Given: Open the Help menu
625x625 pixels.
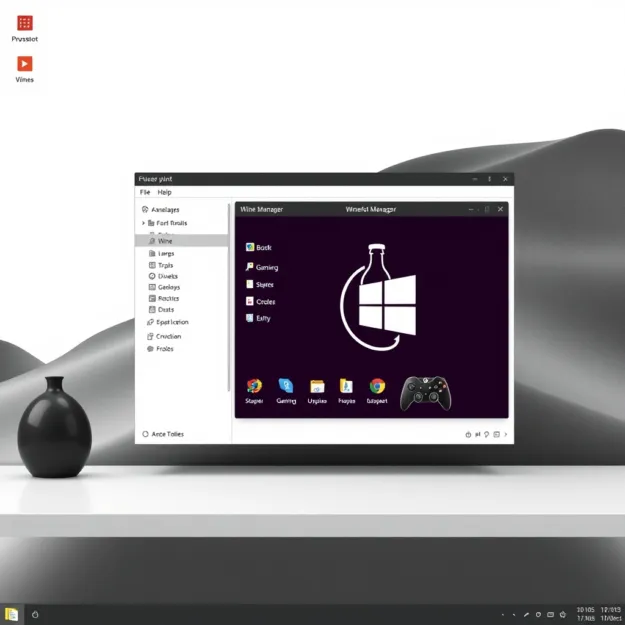Looking at the screenshot, I should 164,192.
